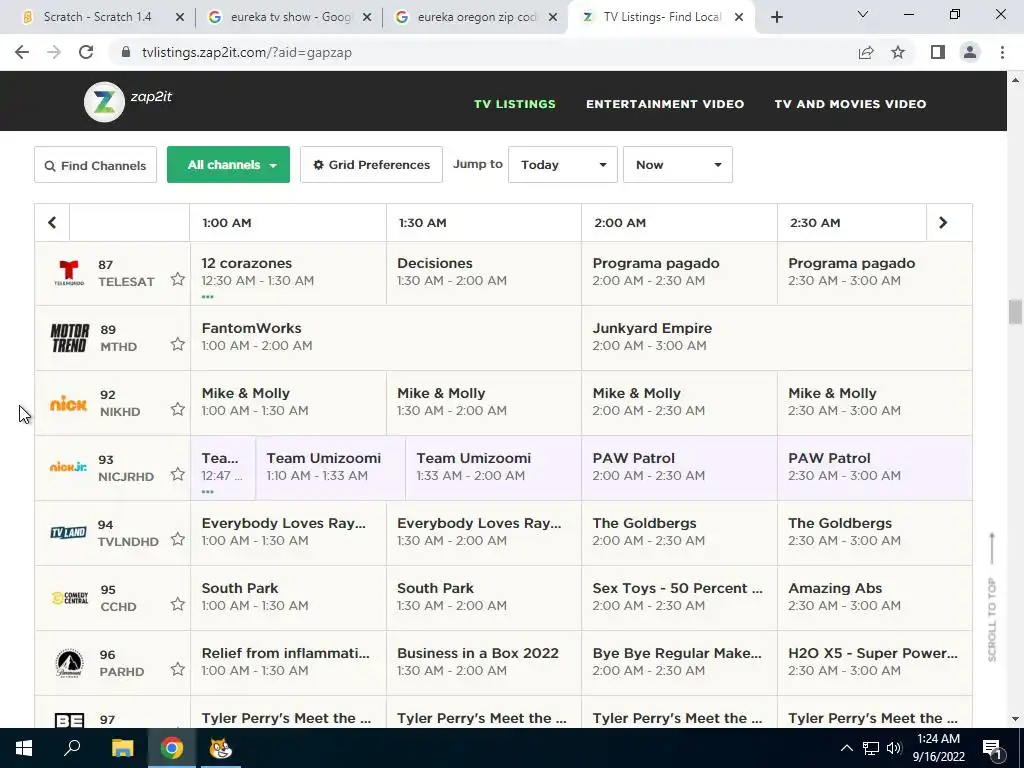The width and height of the screenshot is (1024, 768).
Task: Open Windows Start menu
Action: [24, 748]
